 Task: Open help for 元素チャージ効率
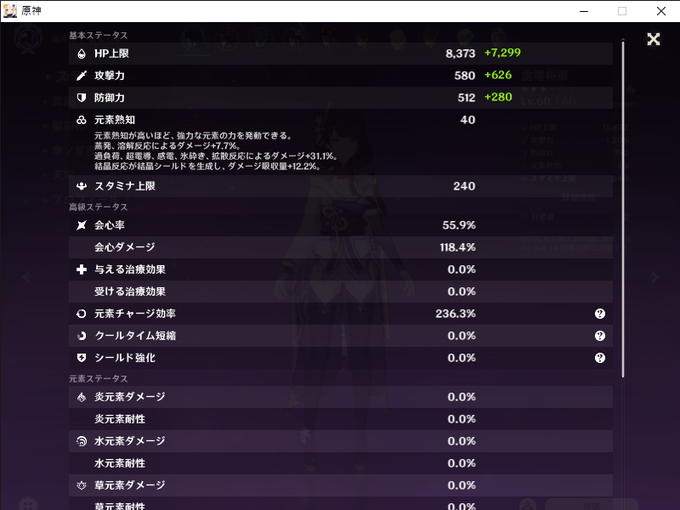coord(600,314)
